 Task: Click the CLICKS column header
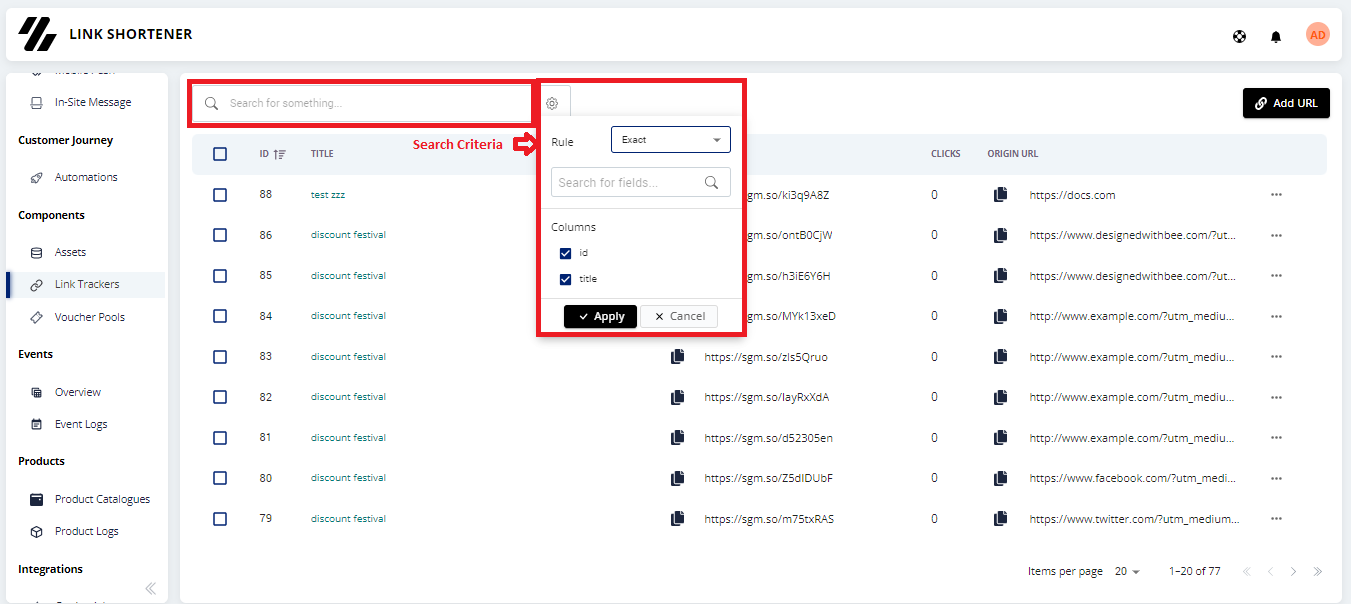(x=945, y=154)
